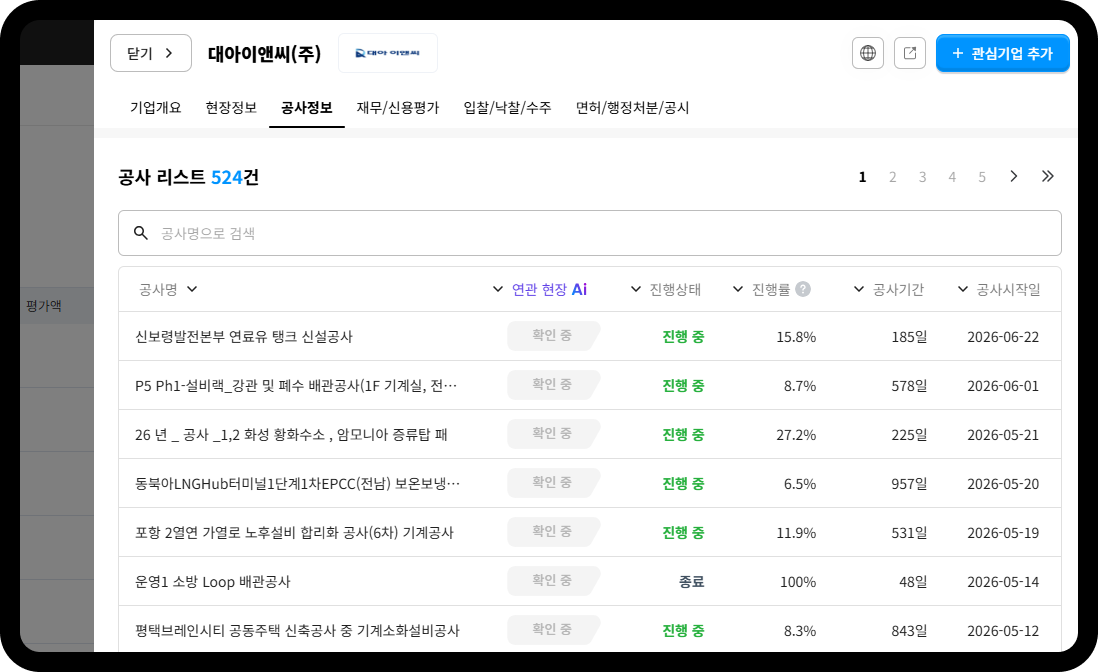Click 평가액 in the background sidebar
1098x672 pixels.
[43, 306]
